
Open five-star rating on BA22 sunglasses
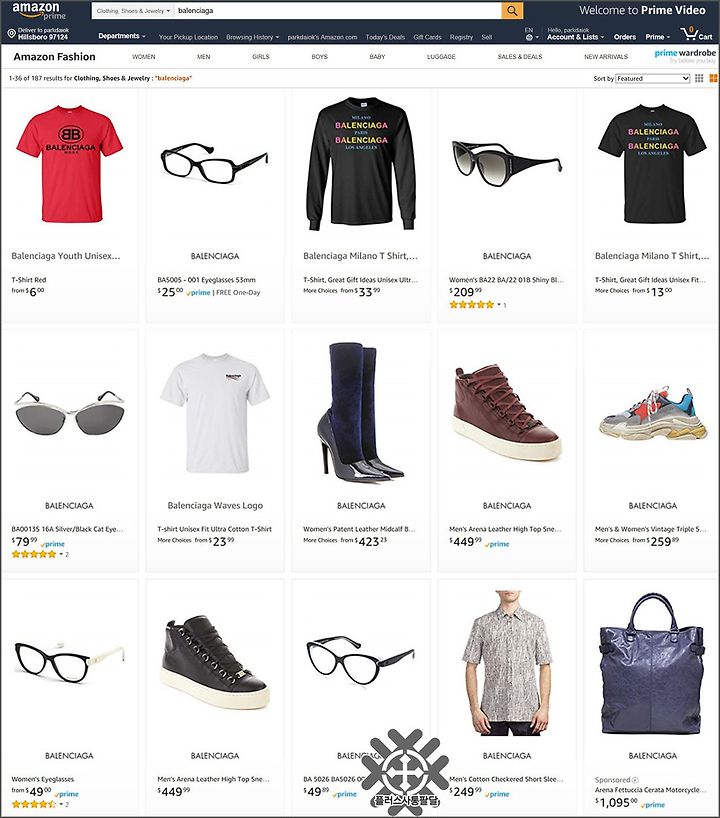pos(472,305)
